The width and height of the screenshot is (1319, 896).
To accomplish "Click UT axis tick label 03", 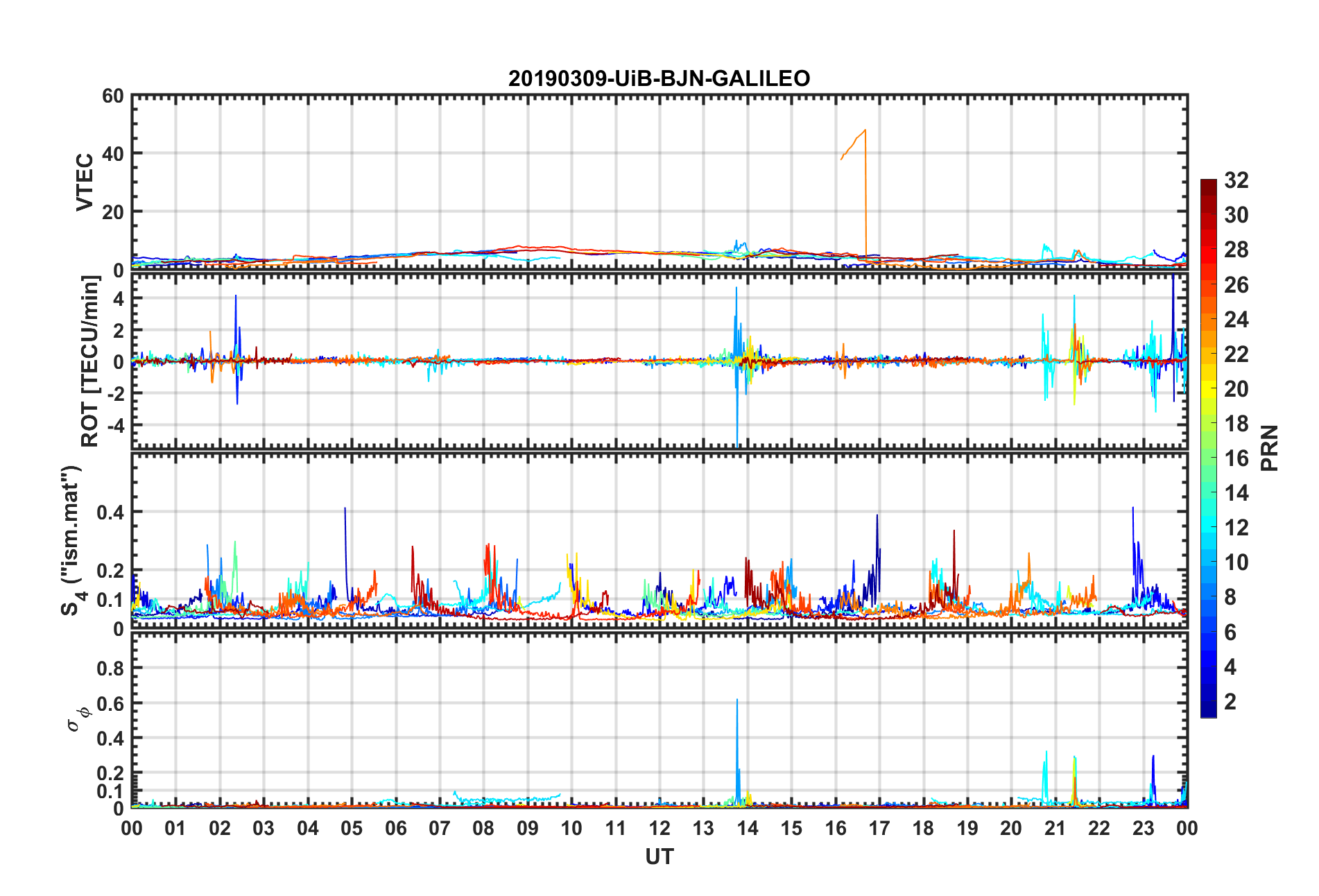I will 264,828.
